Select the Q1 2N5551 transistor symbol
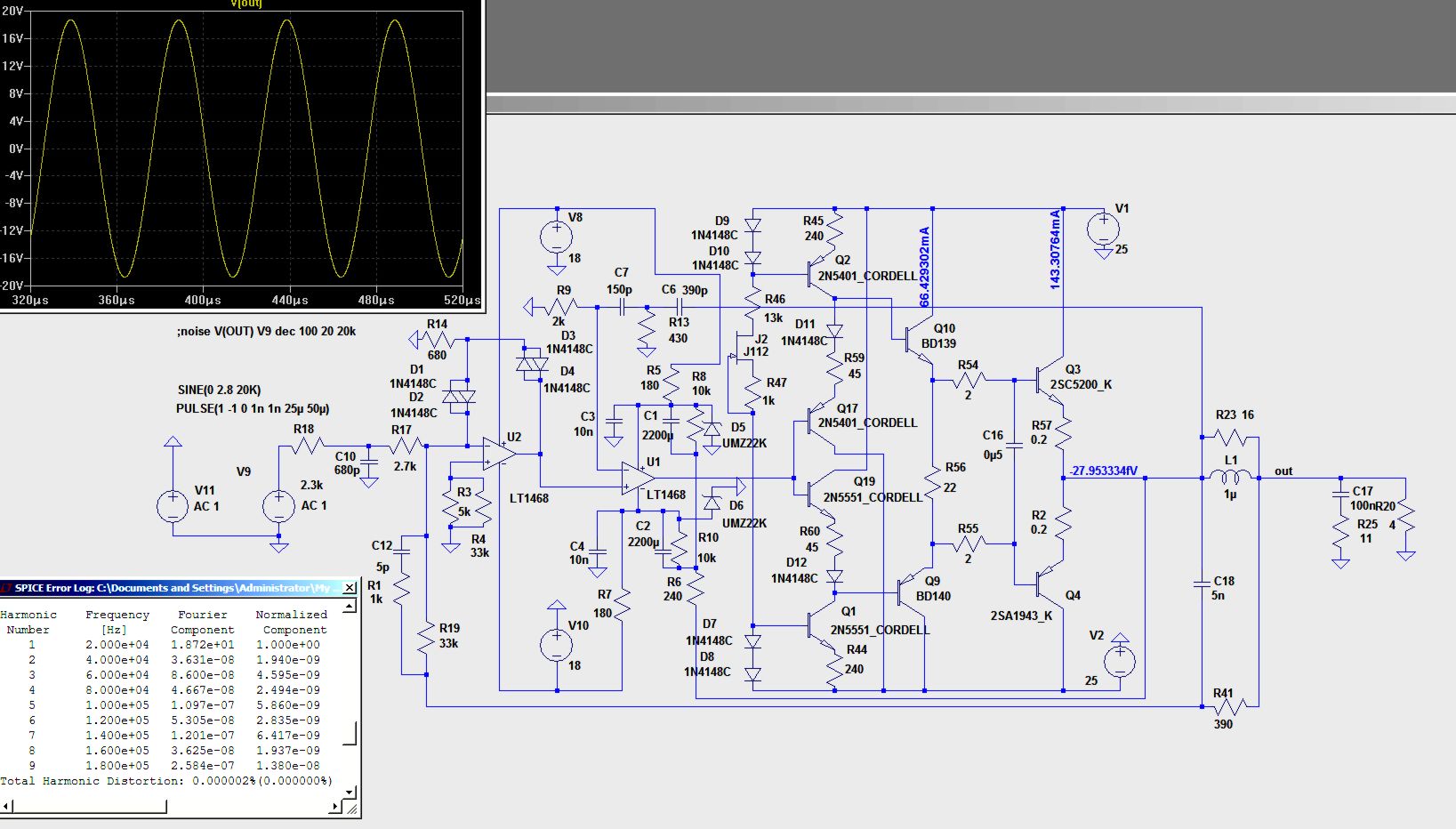 [x=821, y=625]
